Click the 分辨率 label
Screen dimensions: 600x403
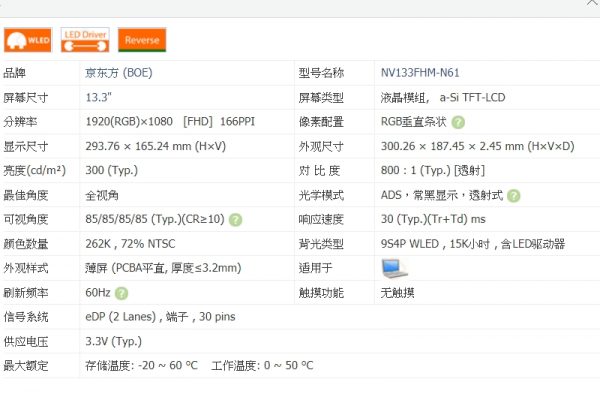pyautogui.click(x=20, y=122)
